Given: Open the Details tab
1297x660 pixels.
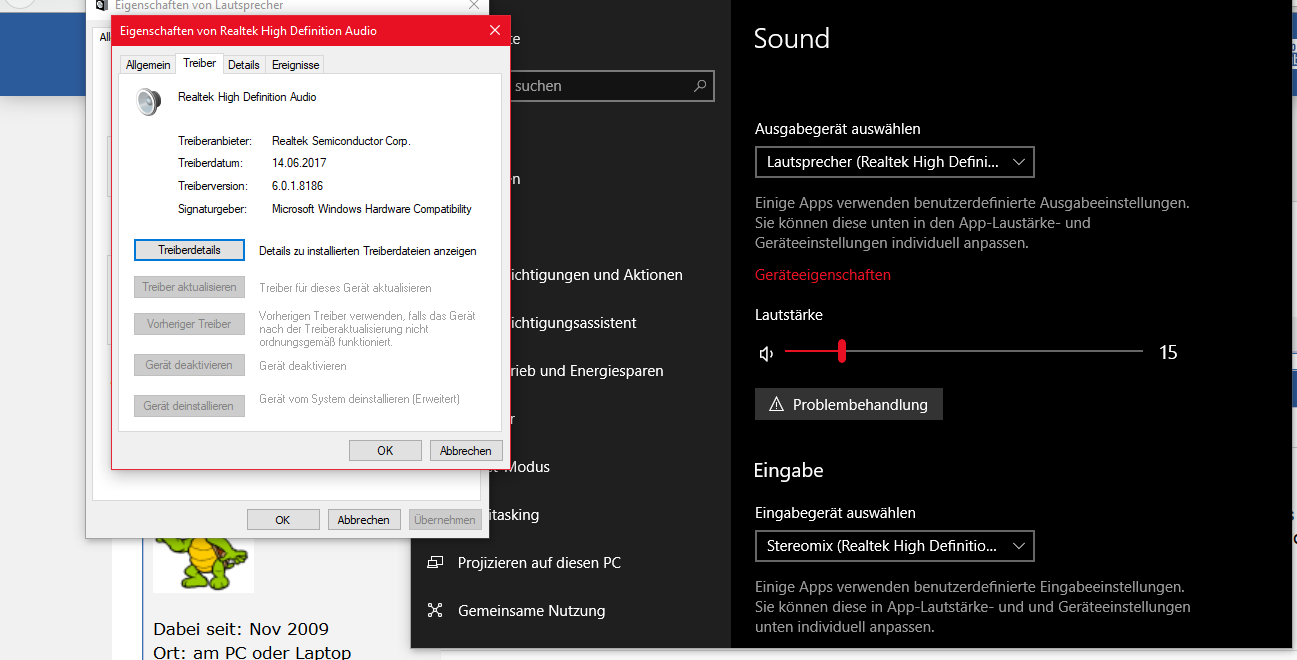Looking at the screenshot, I should (x=243, y=64).
